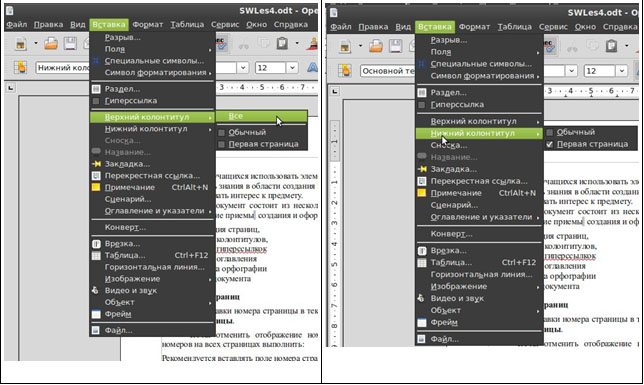Click New document icon in right window toolbar

pyautogui.click(x=345, y=46)
